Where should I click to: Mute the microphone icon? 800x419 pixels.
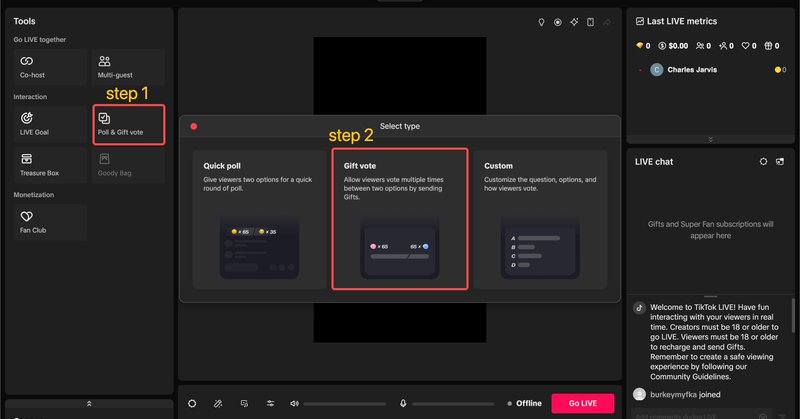403,403
